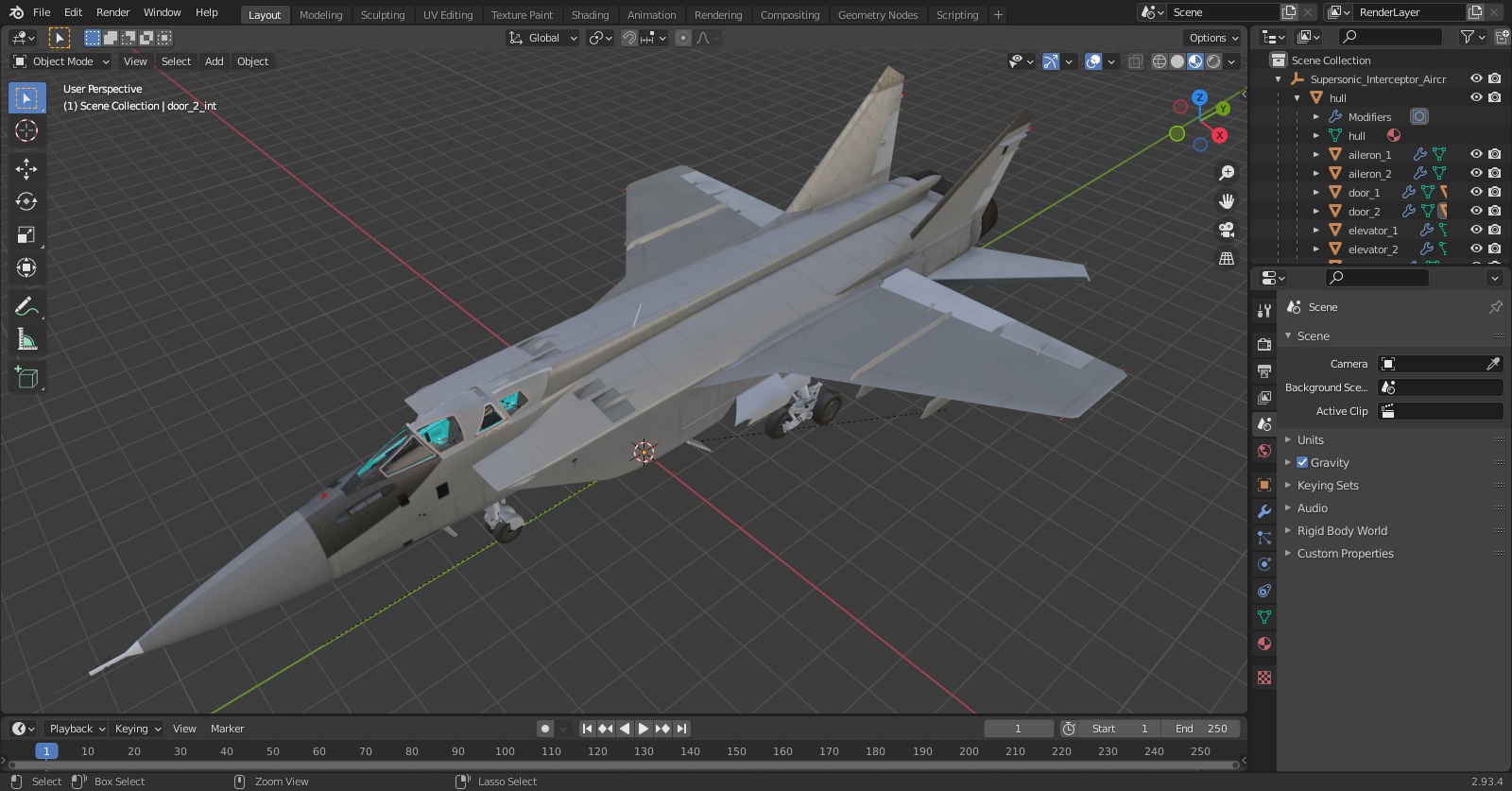Select the Measure tool
Image resolution: width=1512 pixels, height=791 pixels.
point(26,338)
